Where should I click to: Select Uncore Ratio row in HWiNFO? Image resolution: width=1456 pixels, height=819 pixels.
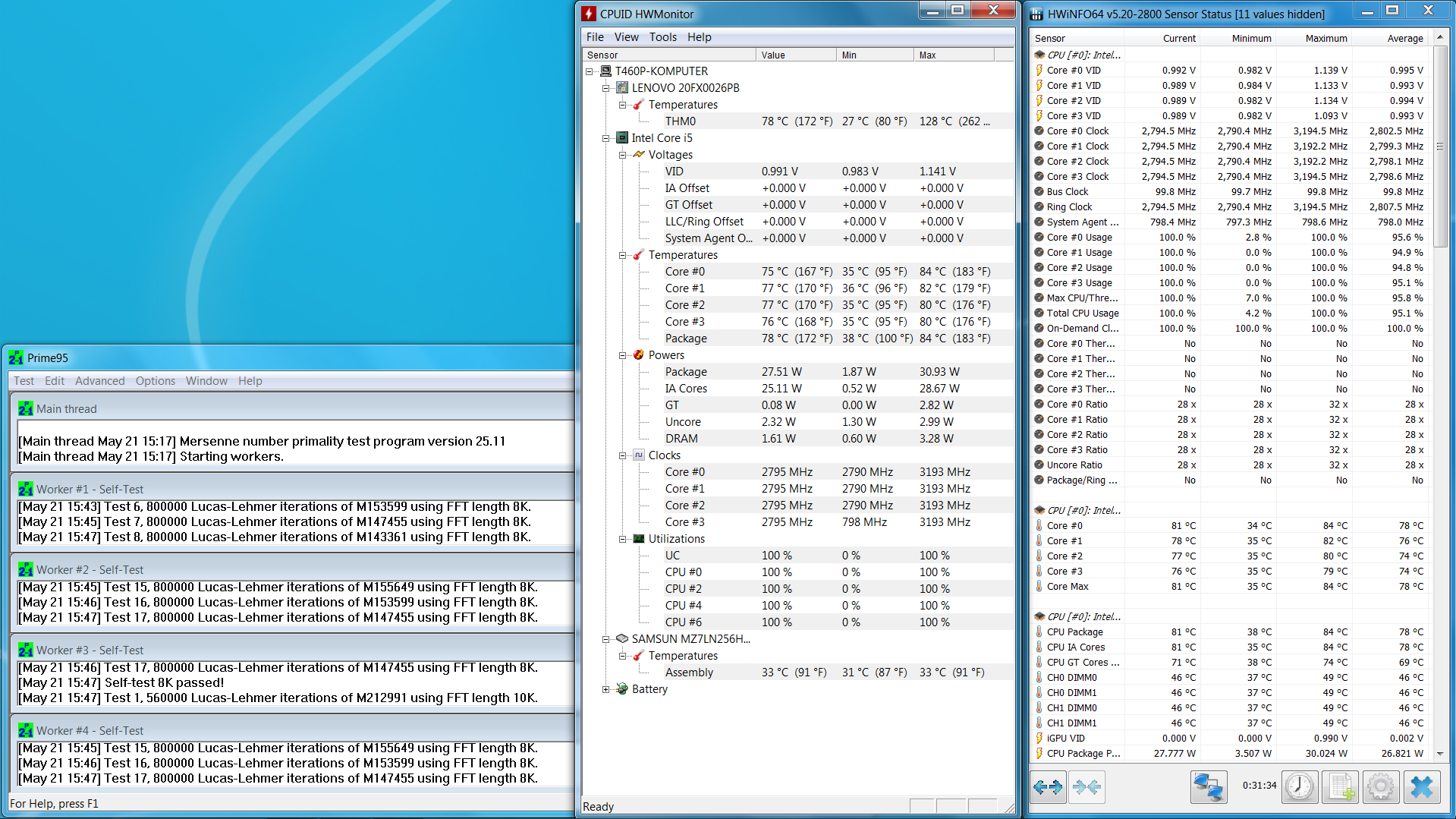point(1231,465)
